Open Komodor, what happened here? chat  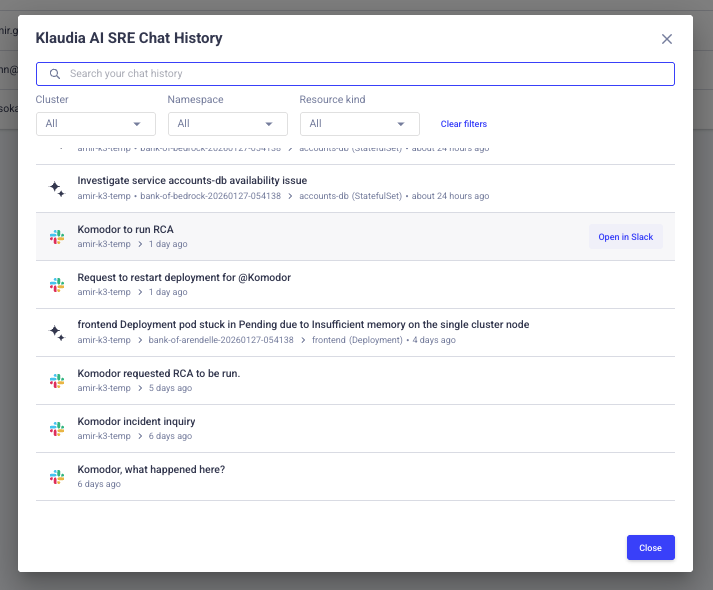355,476
